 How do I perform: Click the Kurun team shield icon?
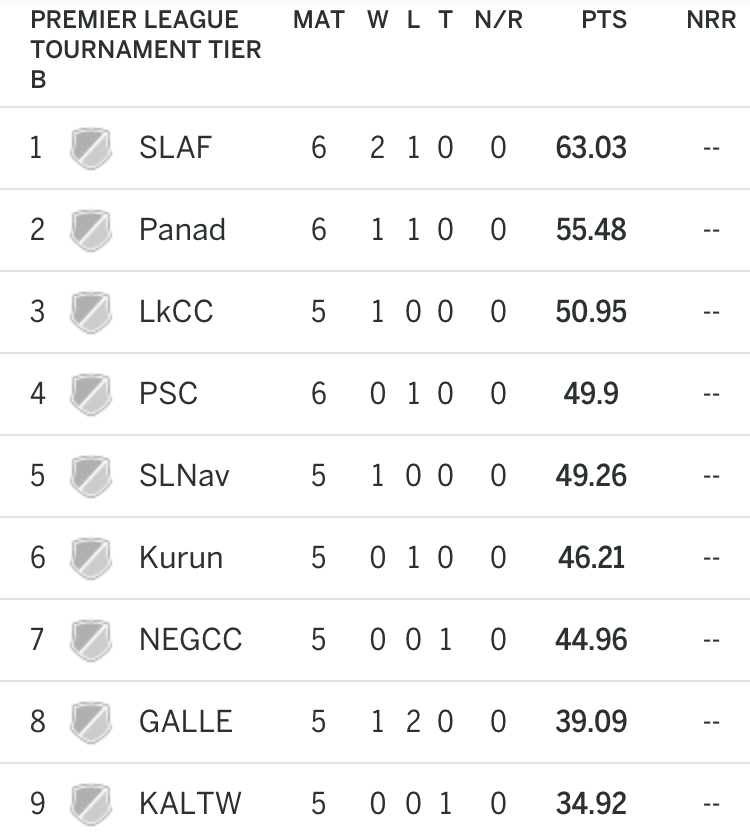pyautogui.click(x=91, y=558)
